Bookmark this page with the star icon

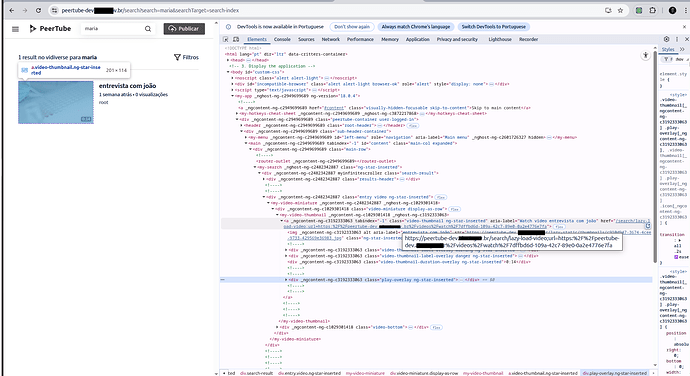pyautogui.click(x=620, y=11)
